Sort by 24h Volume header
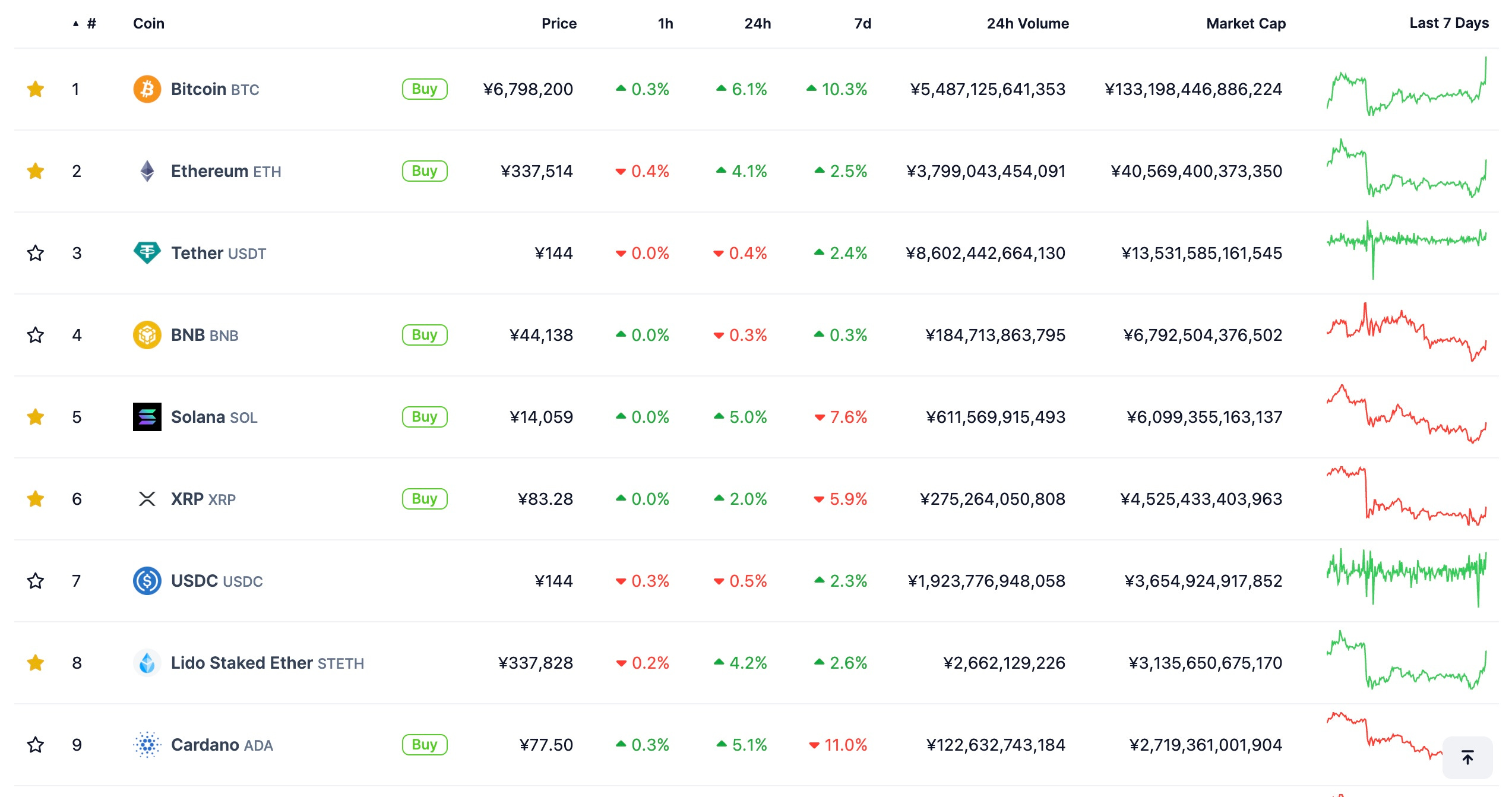Image resolution: width=1512 pixels, height=797 pixels. pyautogui.click(x=1027, y=24)
